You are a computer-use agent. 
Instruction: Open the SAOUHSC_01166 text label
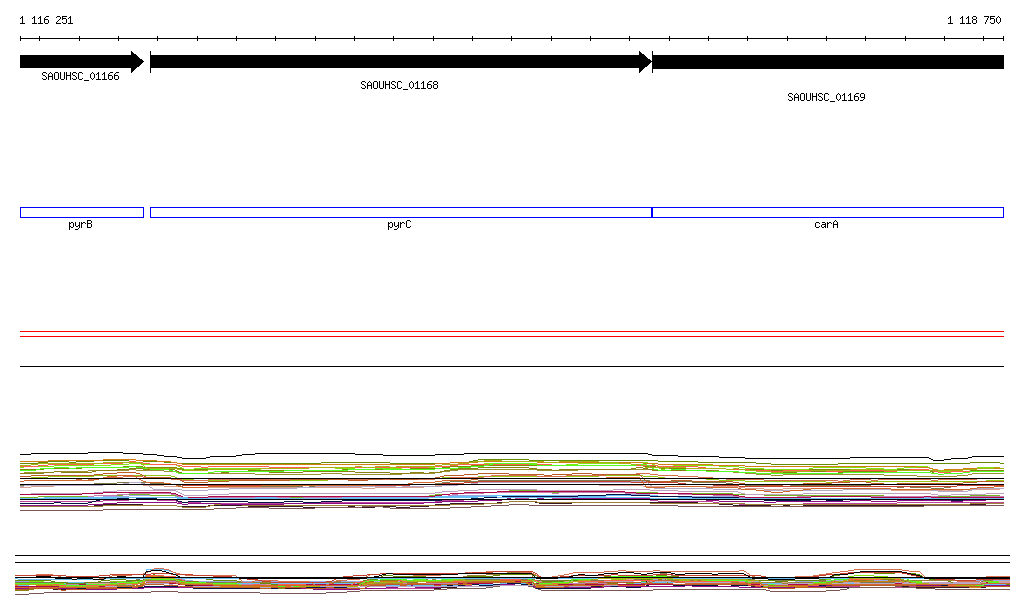point(80,76)
